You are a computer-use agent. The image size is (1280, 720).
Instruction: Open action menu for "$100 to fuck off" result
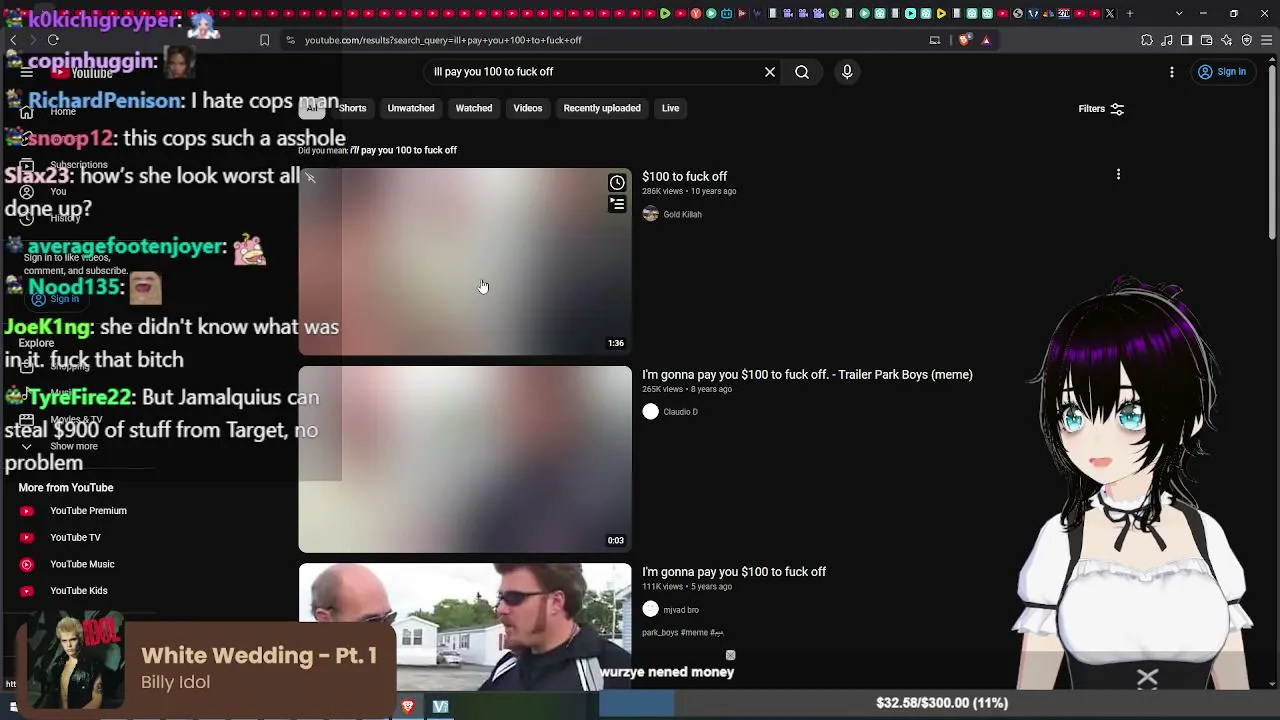[1118, 175]
